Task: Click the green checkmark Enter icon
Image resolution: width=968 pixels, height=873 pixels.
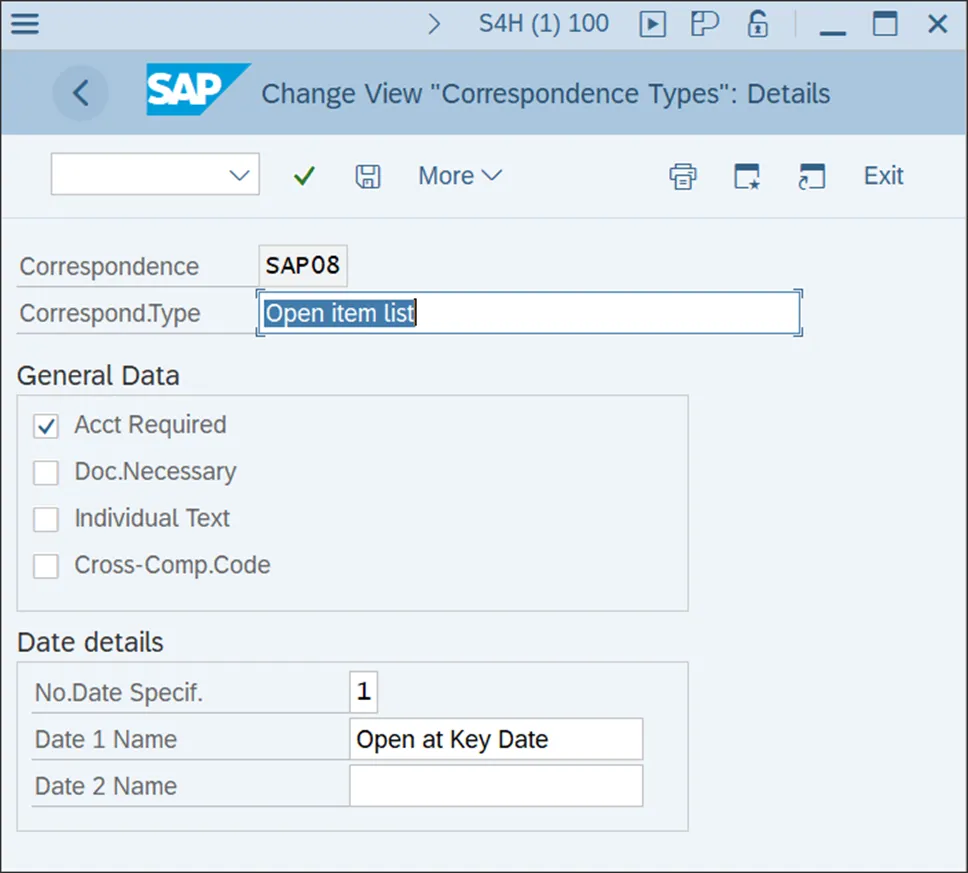Action: point(304,176)
